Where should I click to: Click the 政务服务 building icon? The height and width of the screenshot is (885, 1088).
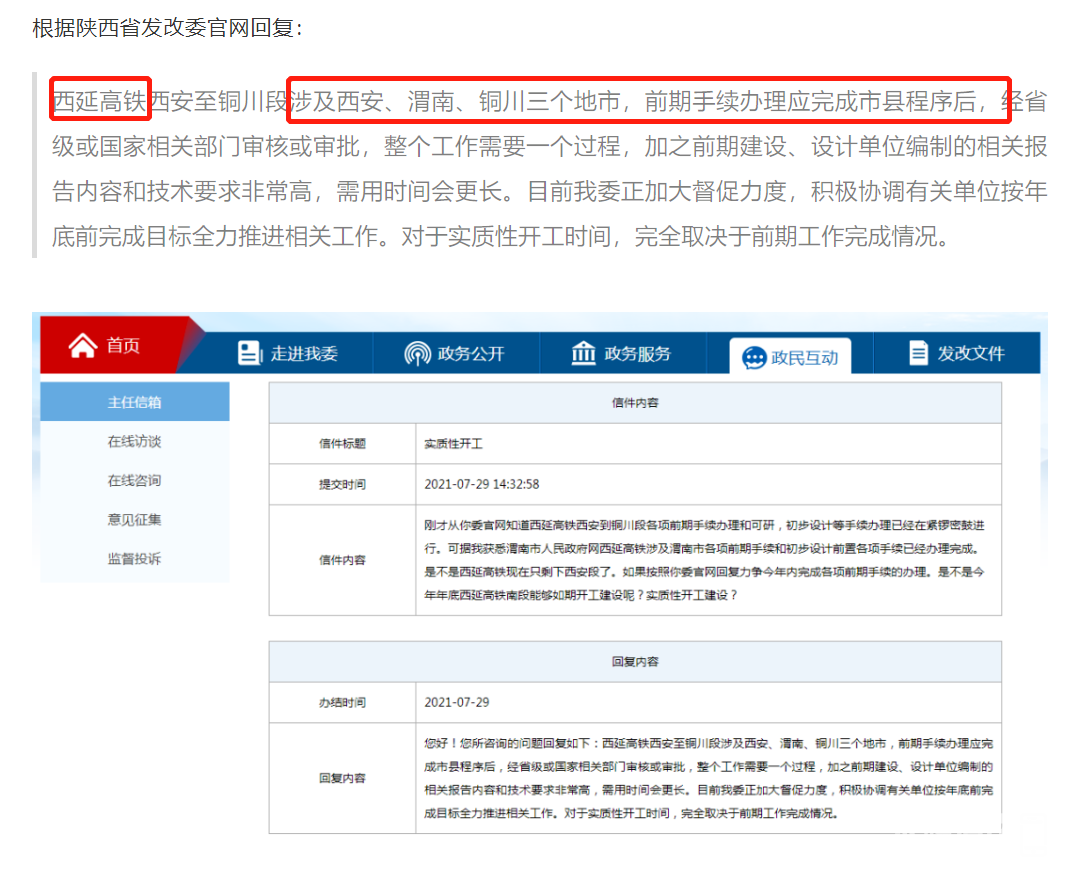coord(583,353)
